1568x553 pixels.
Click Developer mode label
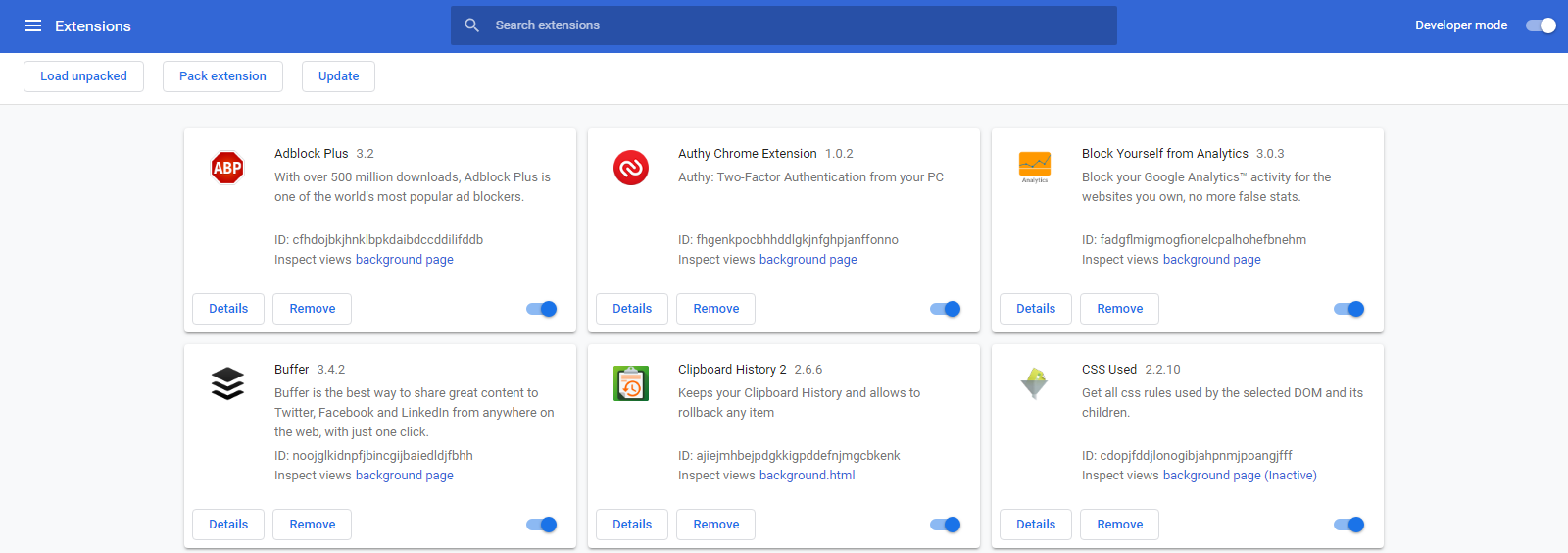click(x=1461, y=25)
